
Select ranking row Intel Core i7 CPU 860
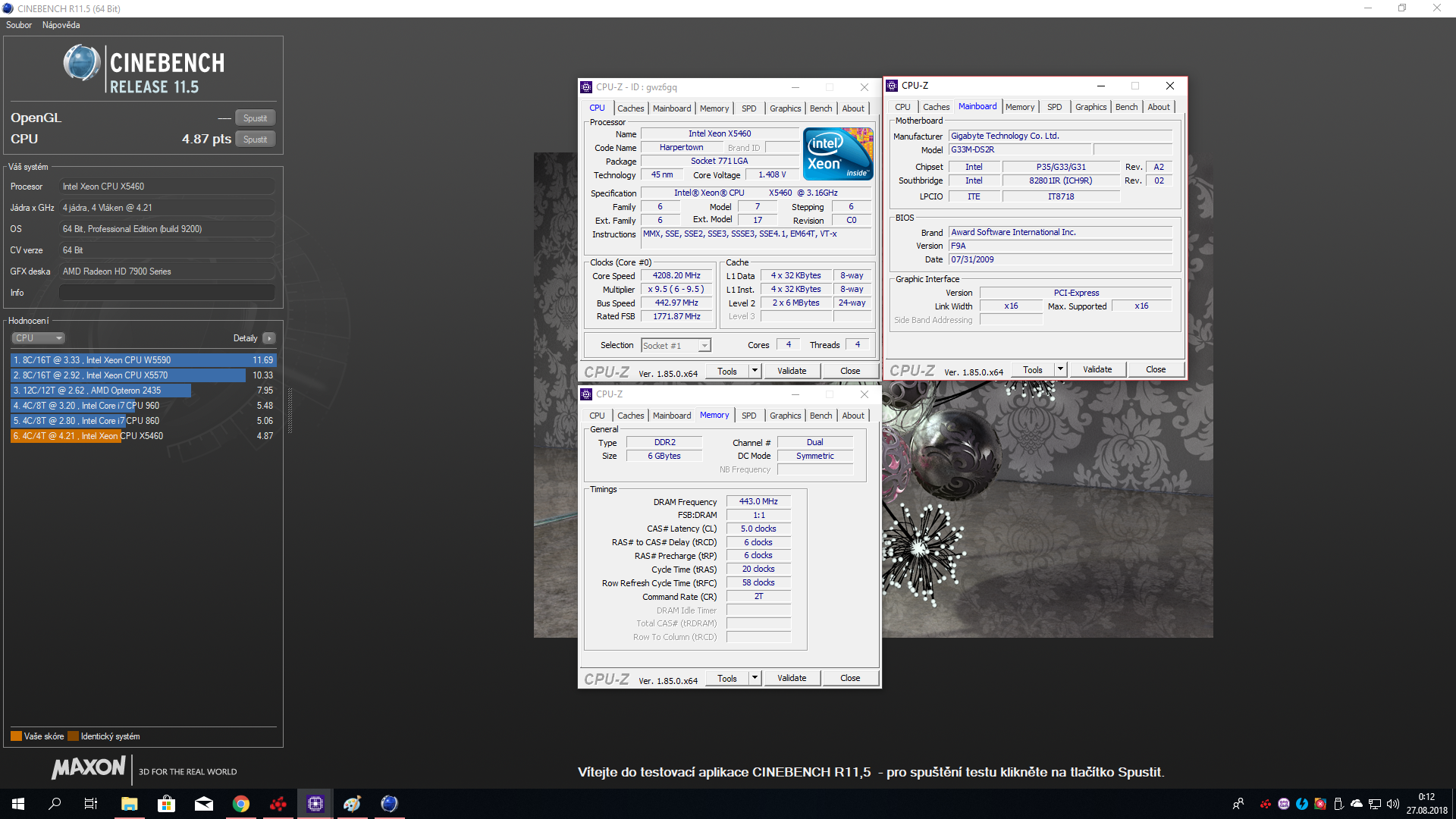pyautogui.click(x=143, y=421)
